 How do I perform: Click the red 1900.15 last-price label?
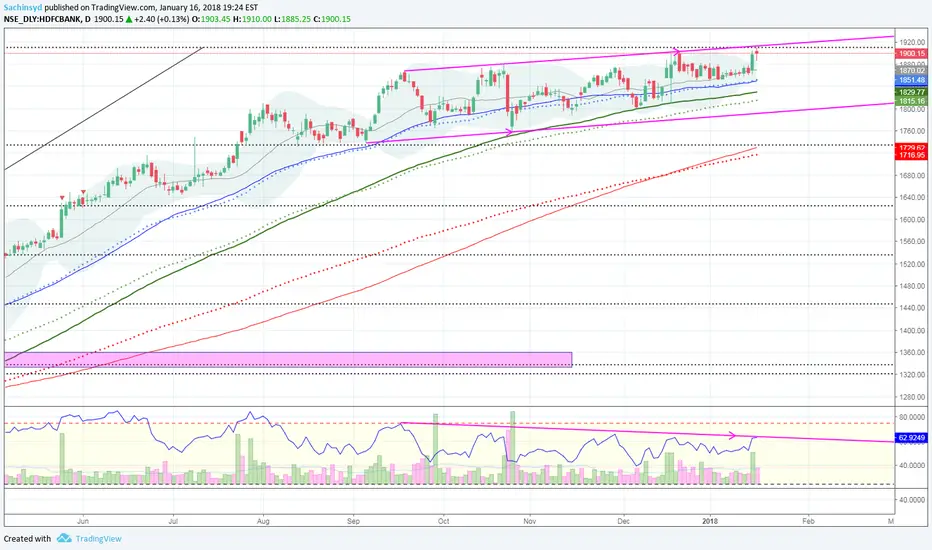(911, 54)
